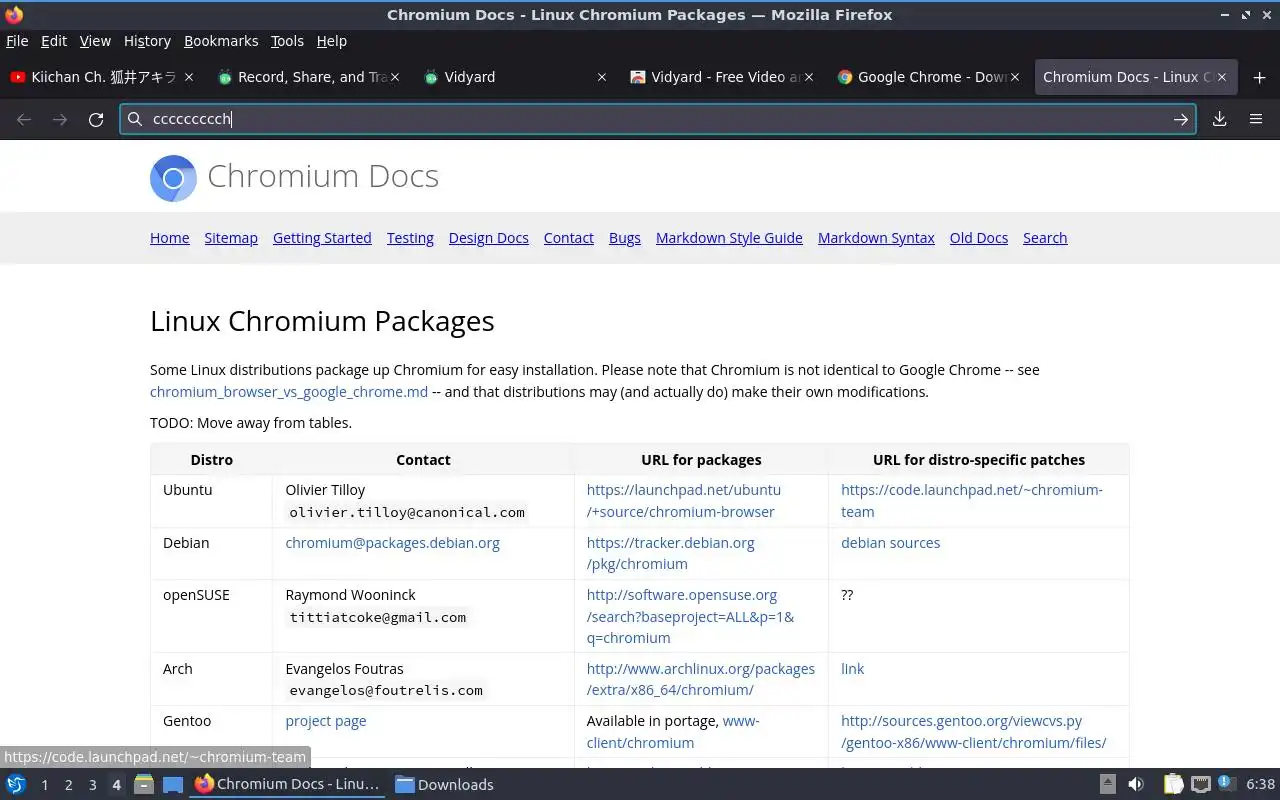Open the View menu
Screen dimensions: 1280x800
[x=95, y=41]
